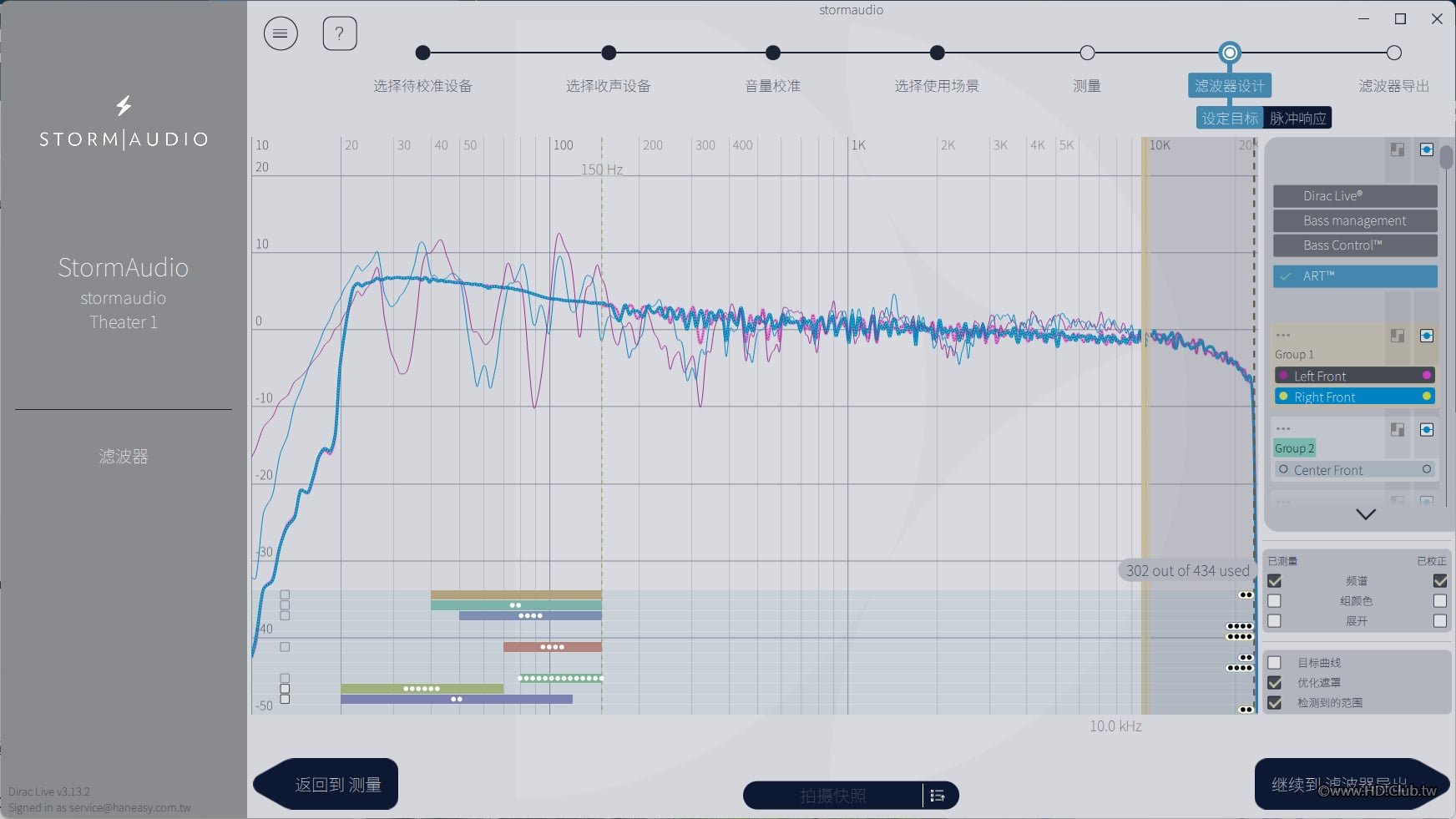
Task: Toggle corrected 组颜色 checkbox
Action: tap(1440, 601)
